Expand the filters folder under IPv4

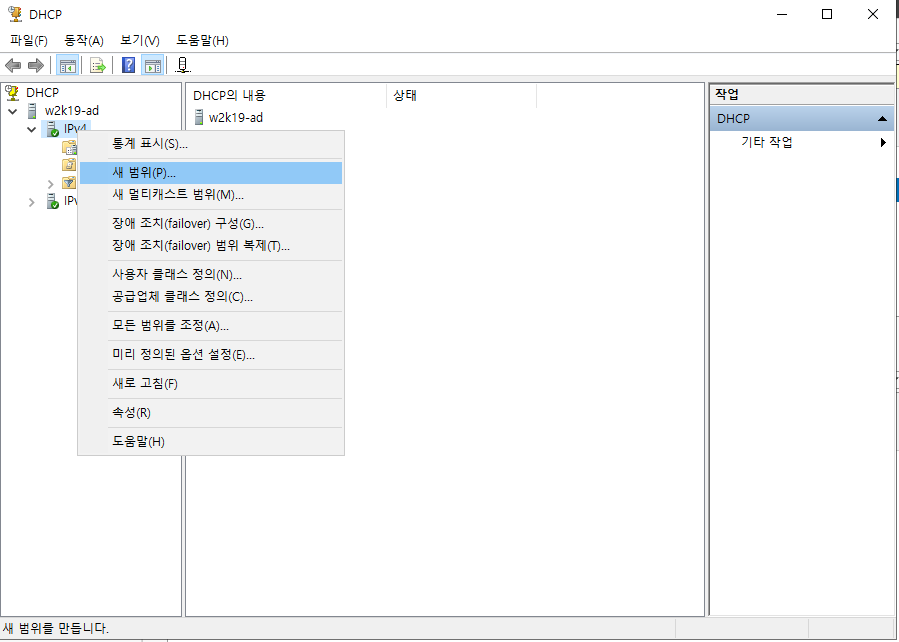coord(50,184)
